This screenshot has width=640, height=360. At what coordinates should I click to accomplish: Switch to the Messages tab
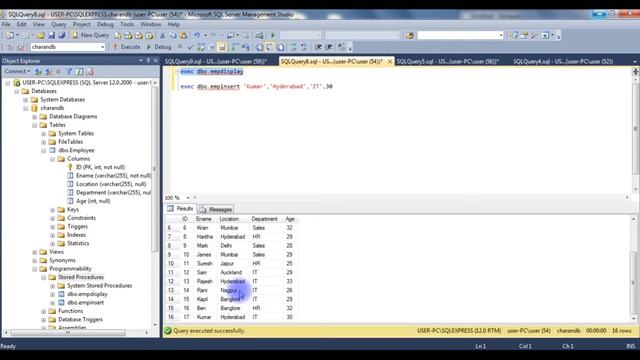[x=216, y=209]
